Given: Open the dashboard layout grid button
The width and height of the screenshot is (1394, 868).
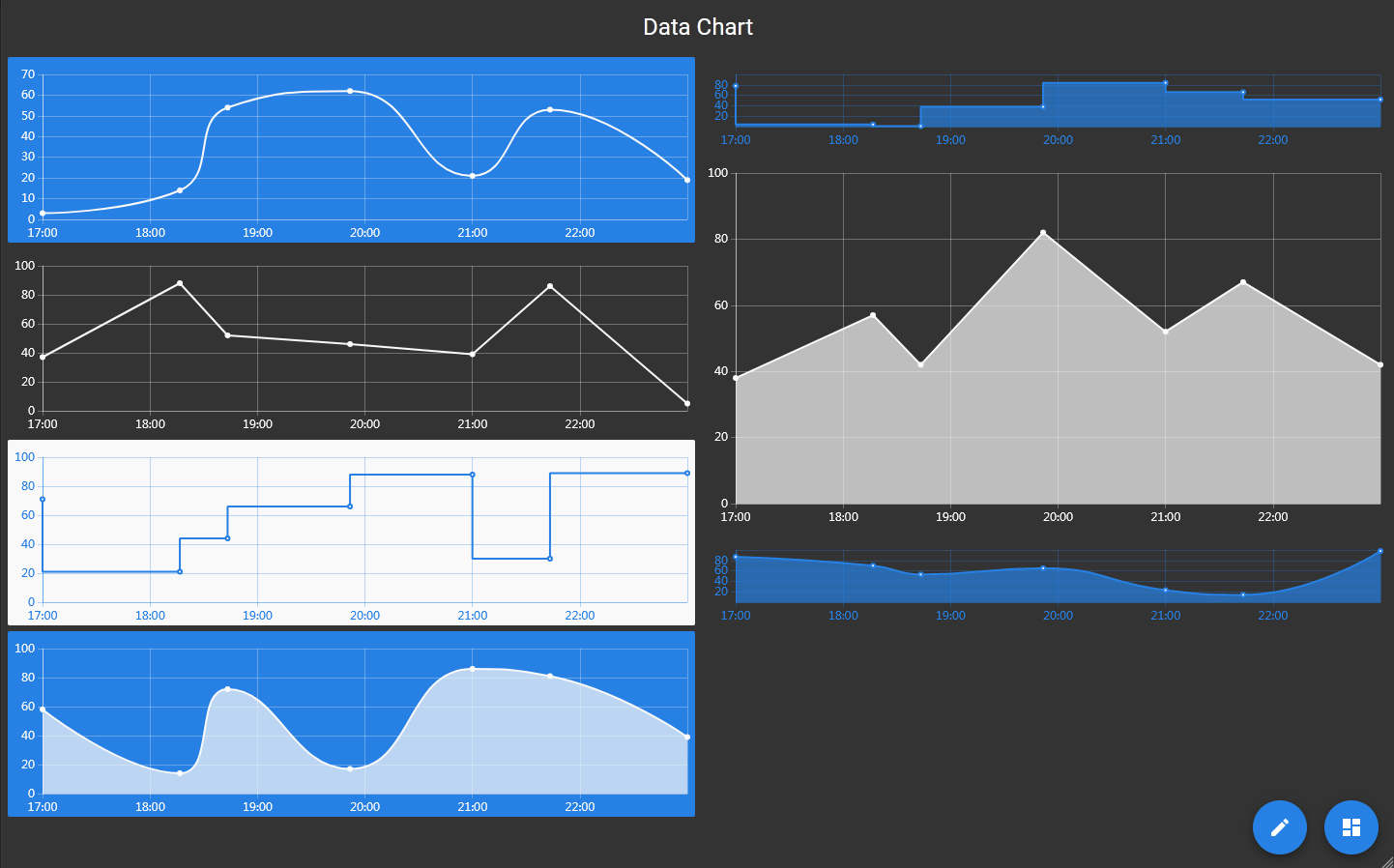Looking at the screenshot, I should (x=1350, y=827).
